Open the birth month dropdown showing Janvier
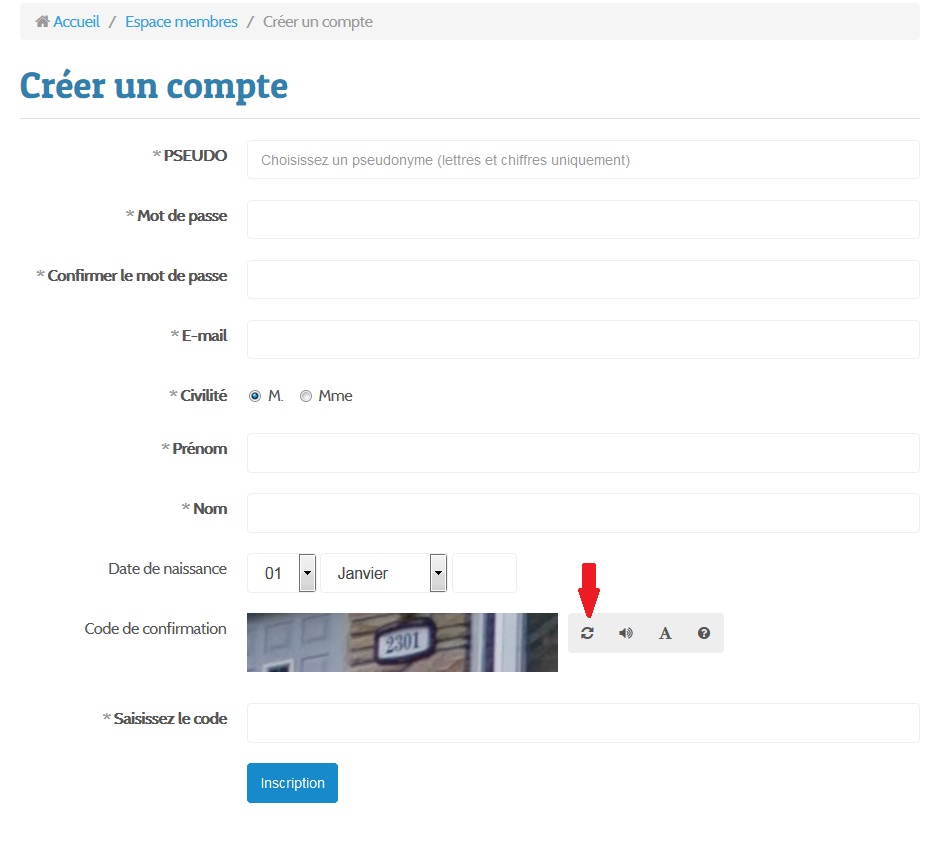The width and height of the screenshot is (929, 851). pos(383,573)
